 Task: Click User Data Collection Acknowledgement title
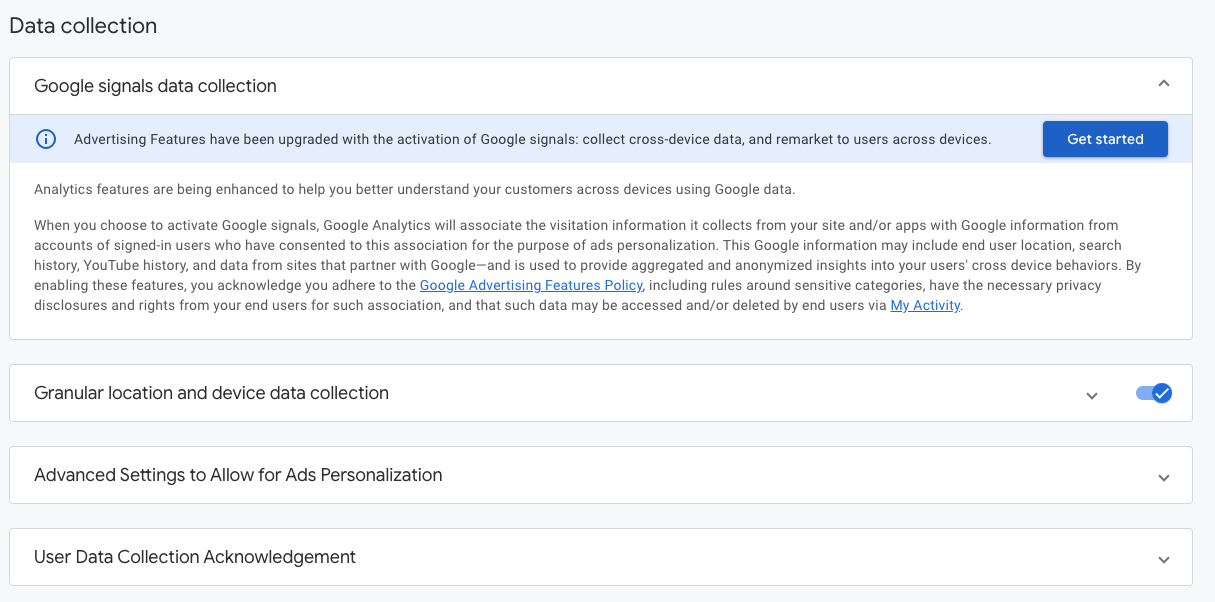point(195,557)
